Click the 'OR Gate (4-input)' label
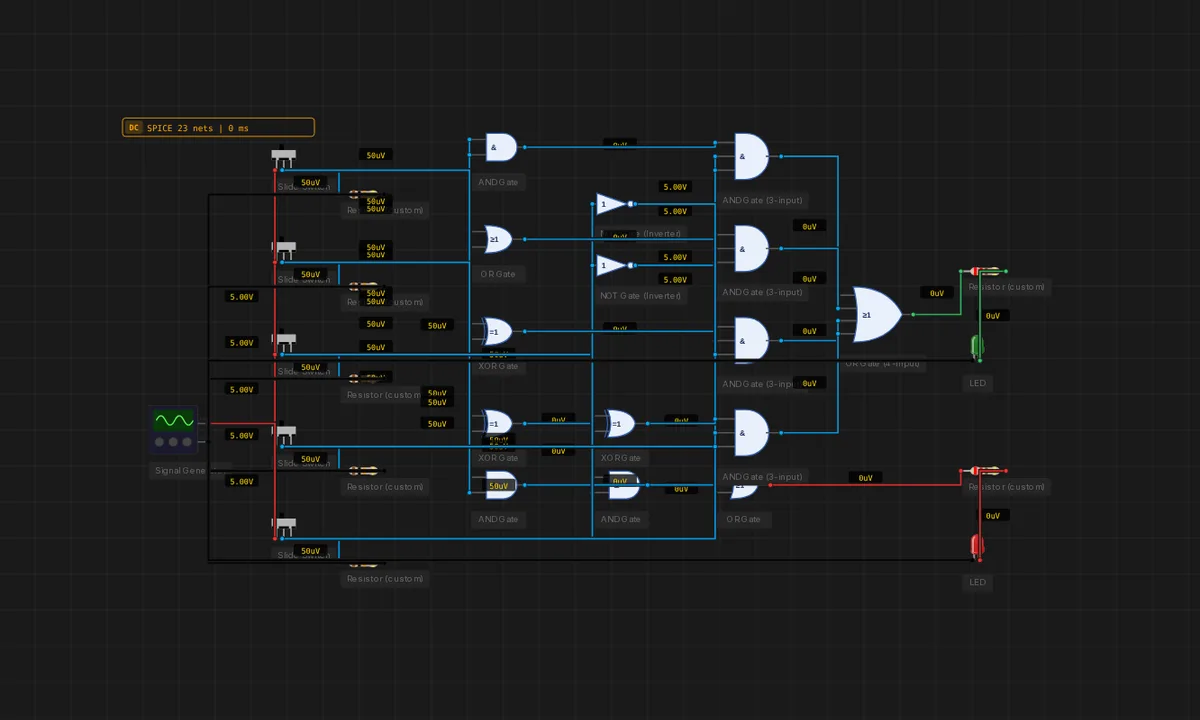1200x720 pixels. [x=884, y=364]
